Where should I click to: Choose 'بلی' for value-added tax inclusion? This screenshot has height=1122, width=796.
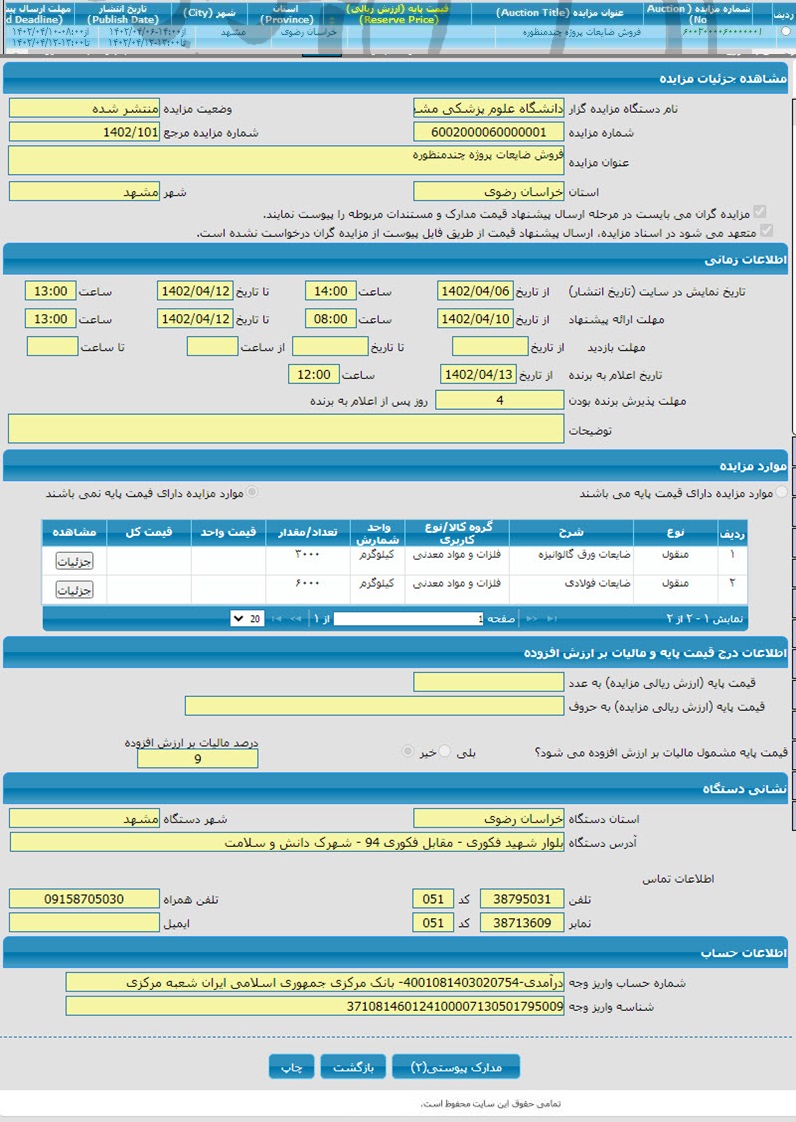pos(446,751)
